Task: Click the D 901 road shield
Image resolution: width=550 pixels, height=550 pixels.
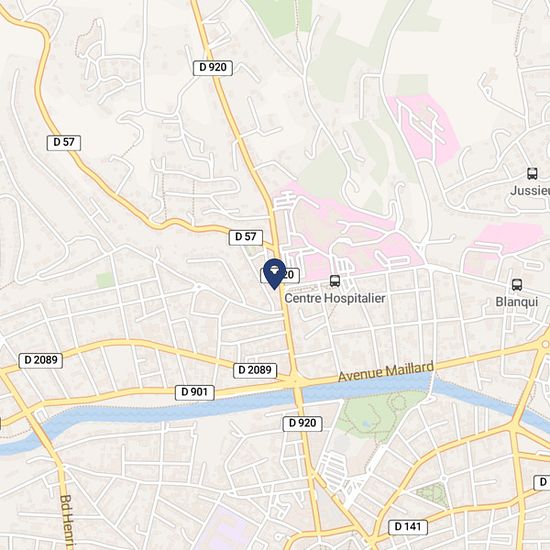Action: pos(195,392)
